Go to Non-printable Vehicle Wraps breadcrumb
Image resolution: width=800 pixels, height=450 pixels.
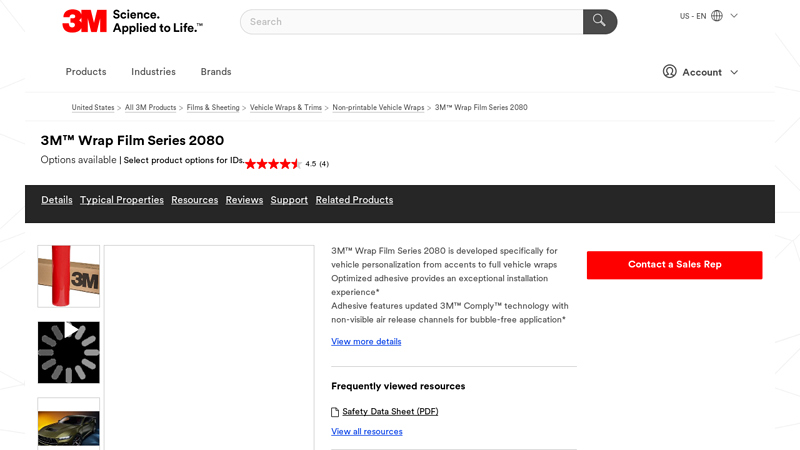pyautogui.click(x=379, y=107)
